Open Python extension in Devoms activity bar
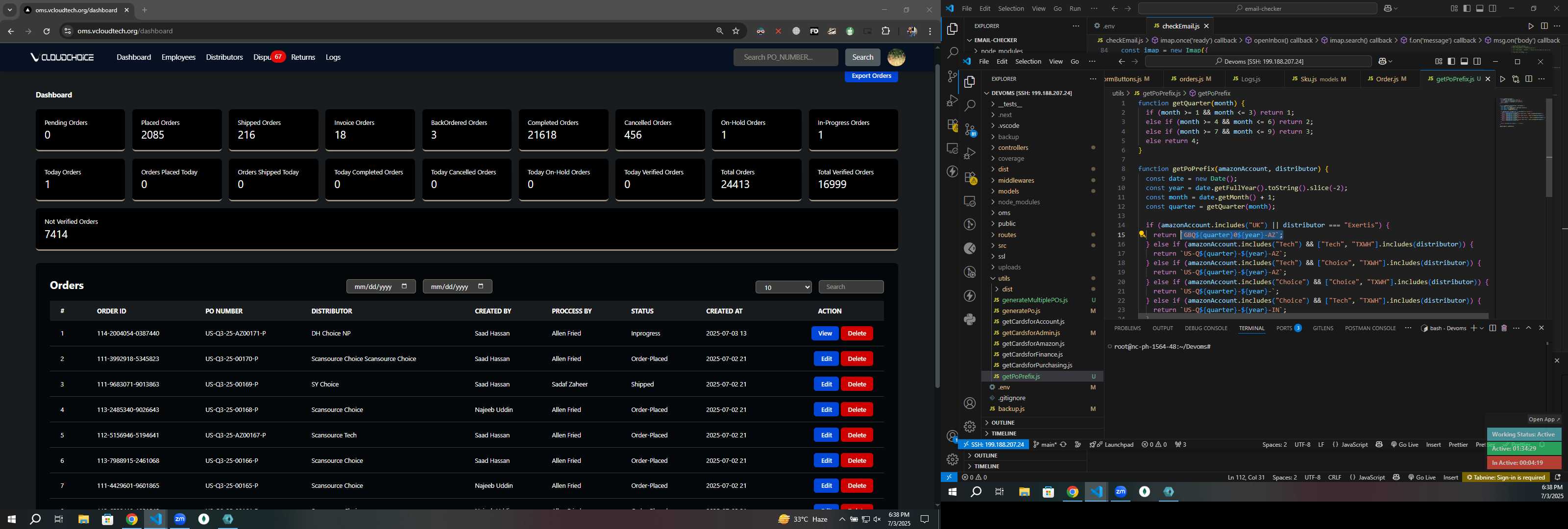This screenshot has width=1568, height=529. (x=970, y=319)
